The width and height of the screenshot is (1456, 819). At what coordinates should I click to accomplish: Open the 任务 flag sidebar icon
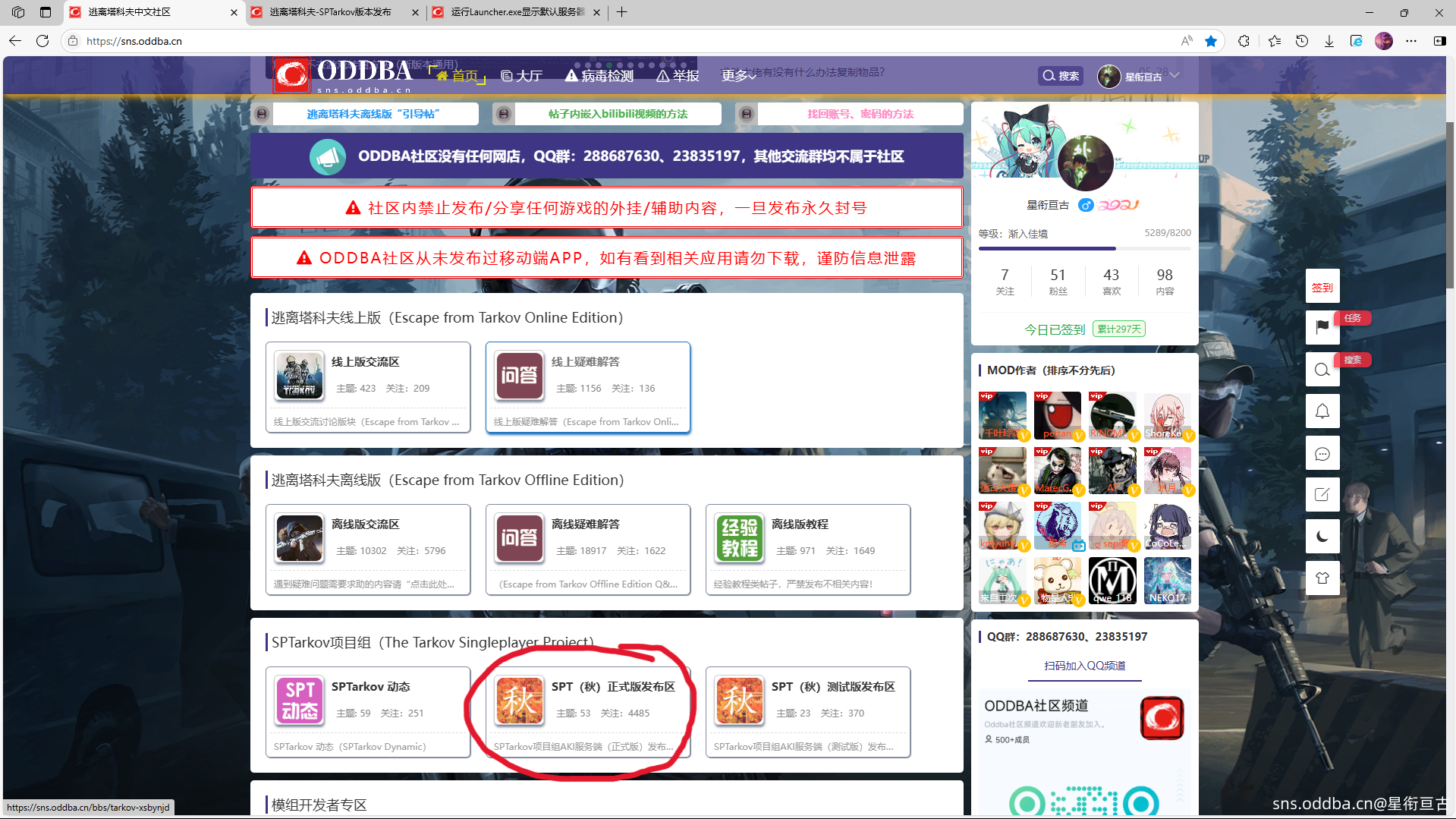tap(1322, 327)
